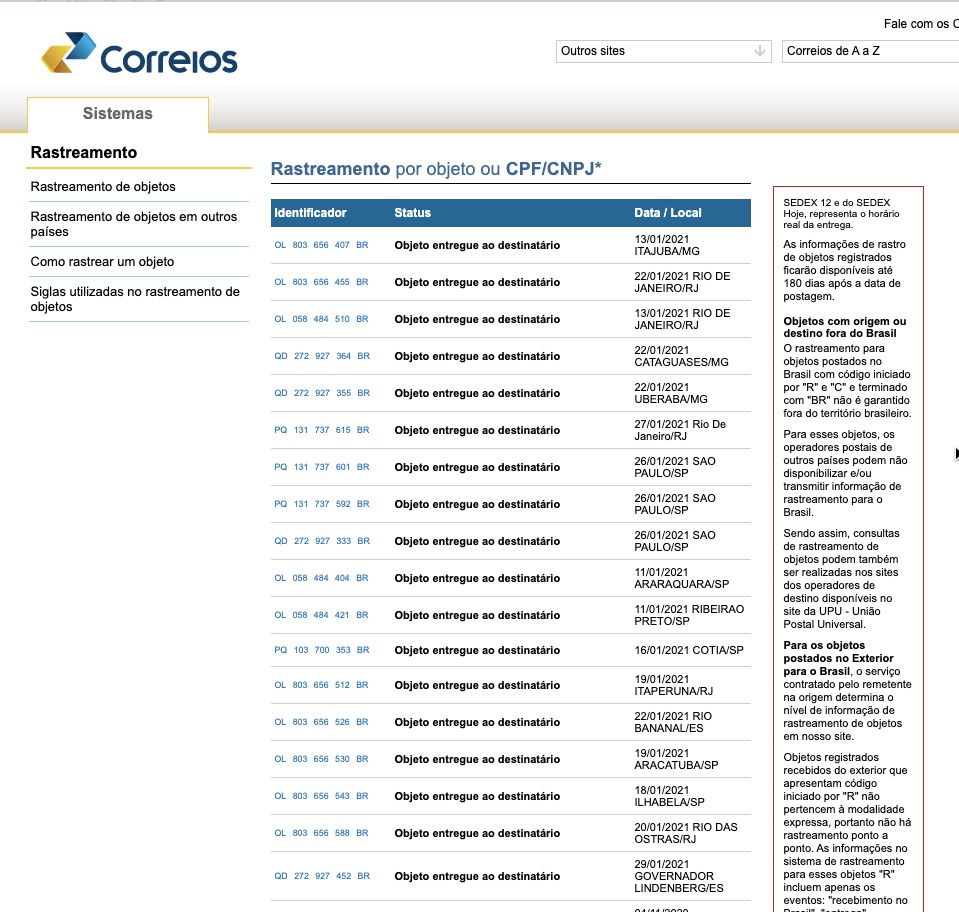
Task: Open Siglas utilizadas no rastreamento de objetos
Action: point(135,299)
